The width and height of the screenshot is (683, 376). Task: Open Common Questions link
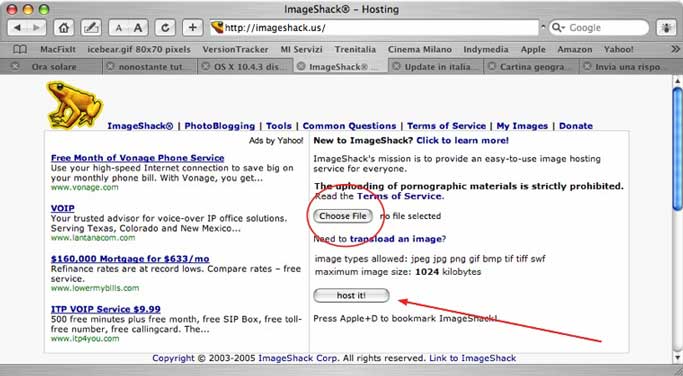(349, 125)
